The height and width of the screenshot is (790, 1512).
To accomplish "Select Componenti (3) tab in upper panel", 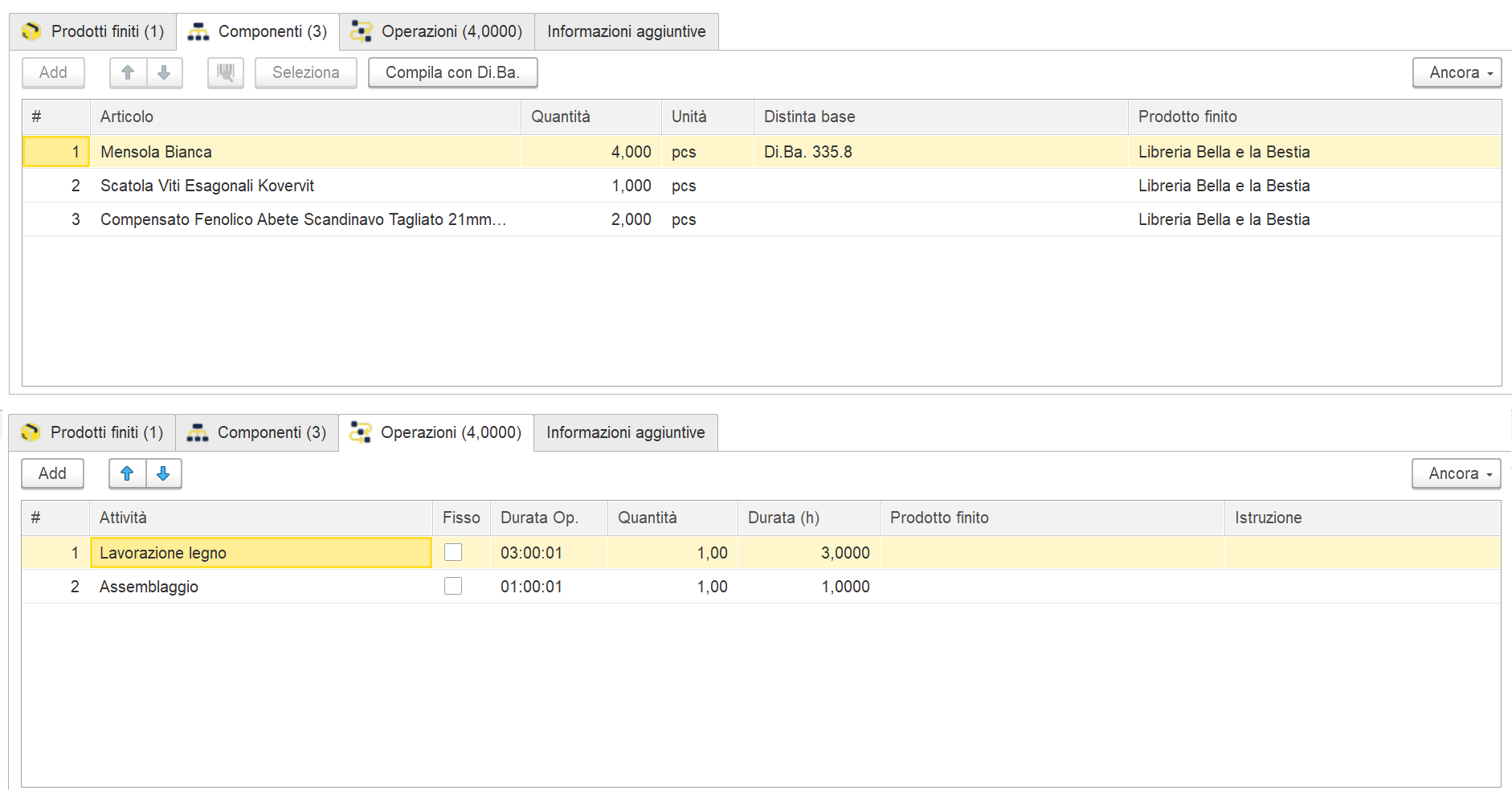I will click(258, 31).
